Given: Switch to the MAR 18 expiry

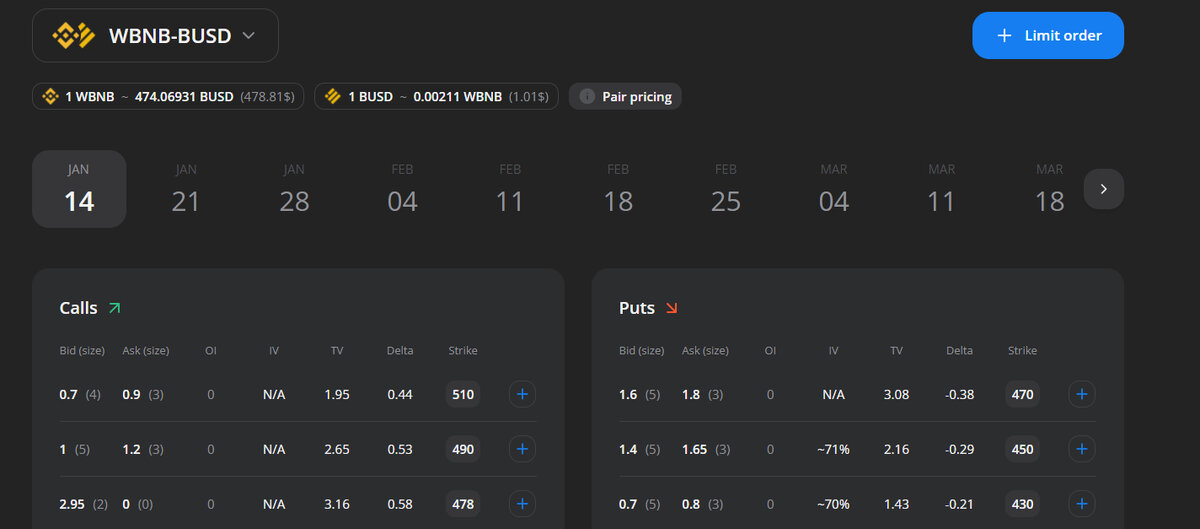Looking at the screenshot, I should pyautogui.click(x=1050, y=189).
